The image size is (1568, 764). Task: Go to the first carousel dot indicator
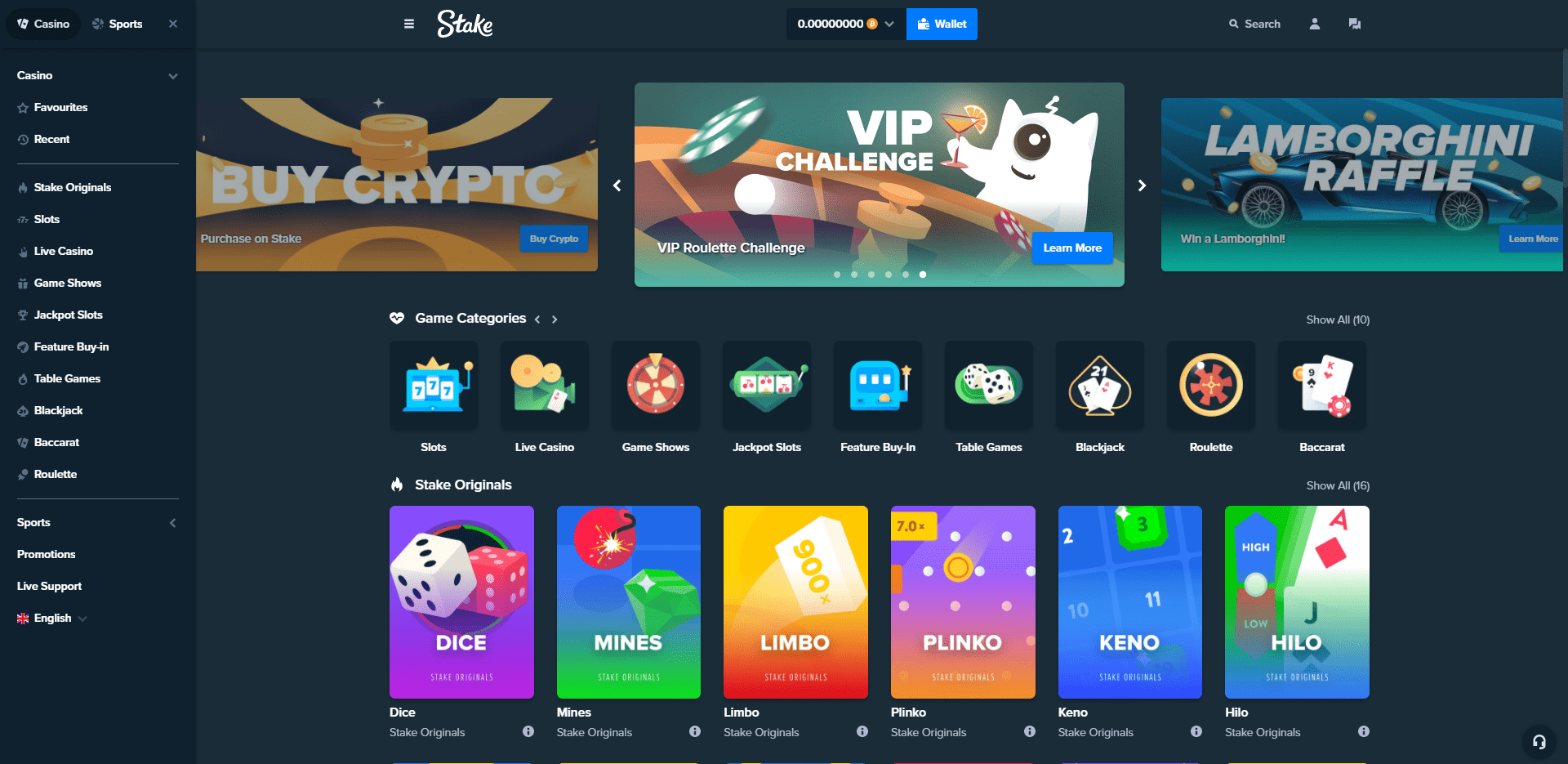(837, 275)
